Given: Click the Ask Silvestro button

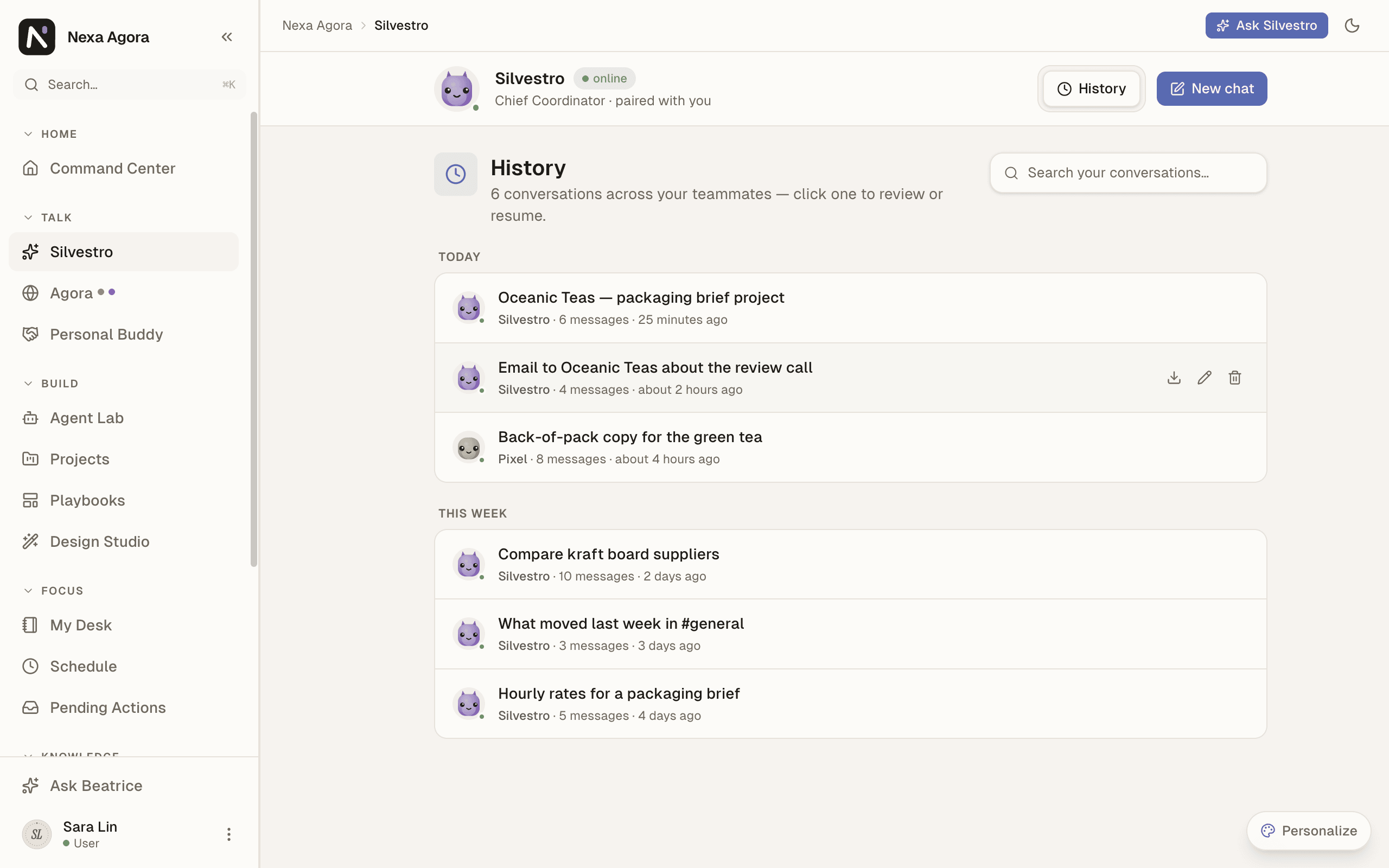Looking at the screenshot, I should pos(1266,25).
